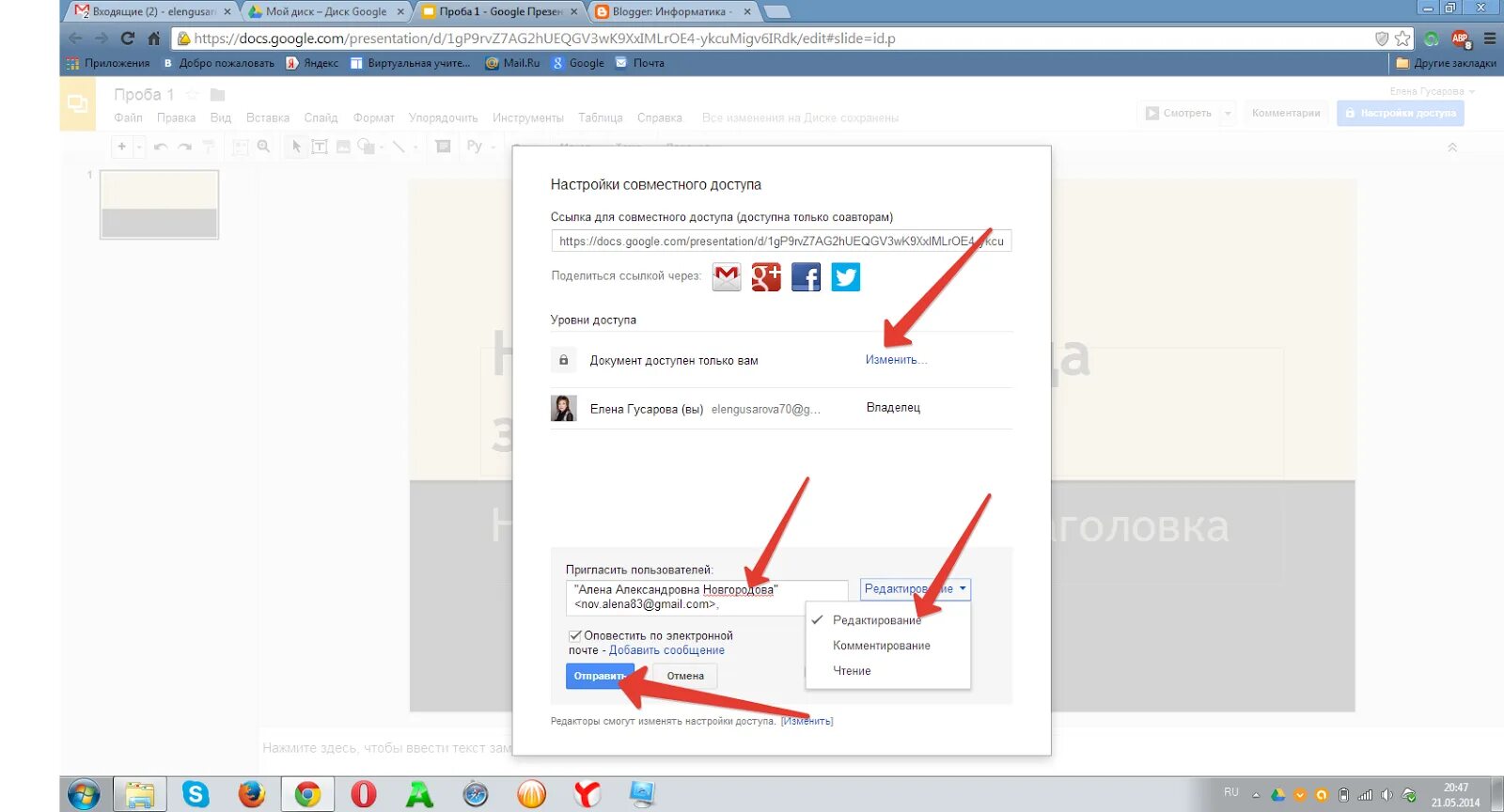Click the Пригласить пользователей email field
The width and height of the screenshot is (1504, 812).
point(707,597)
